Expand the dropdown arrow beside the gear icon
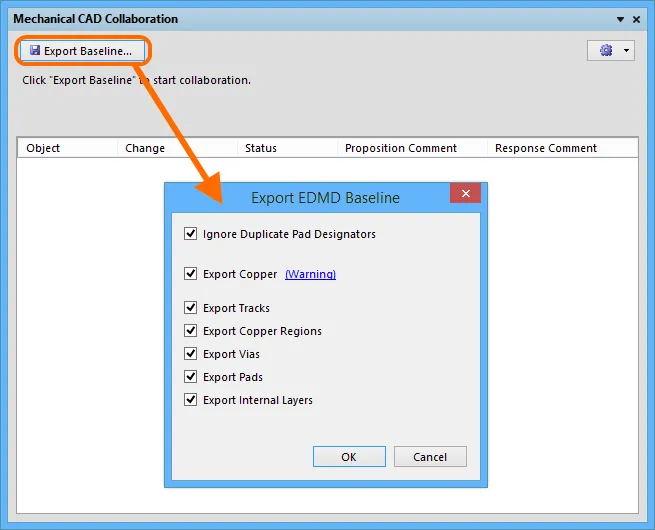This screenshot has height=530, width=655. [x=626, y=51]
